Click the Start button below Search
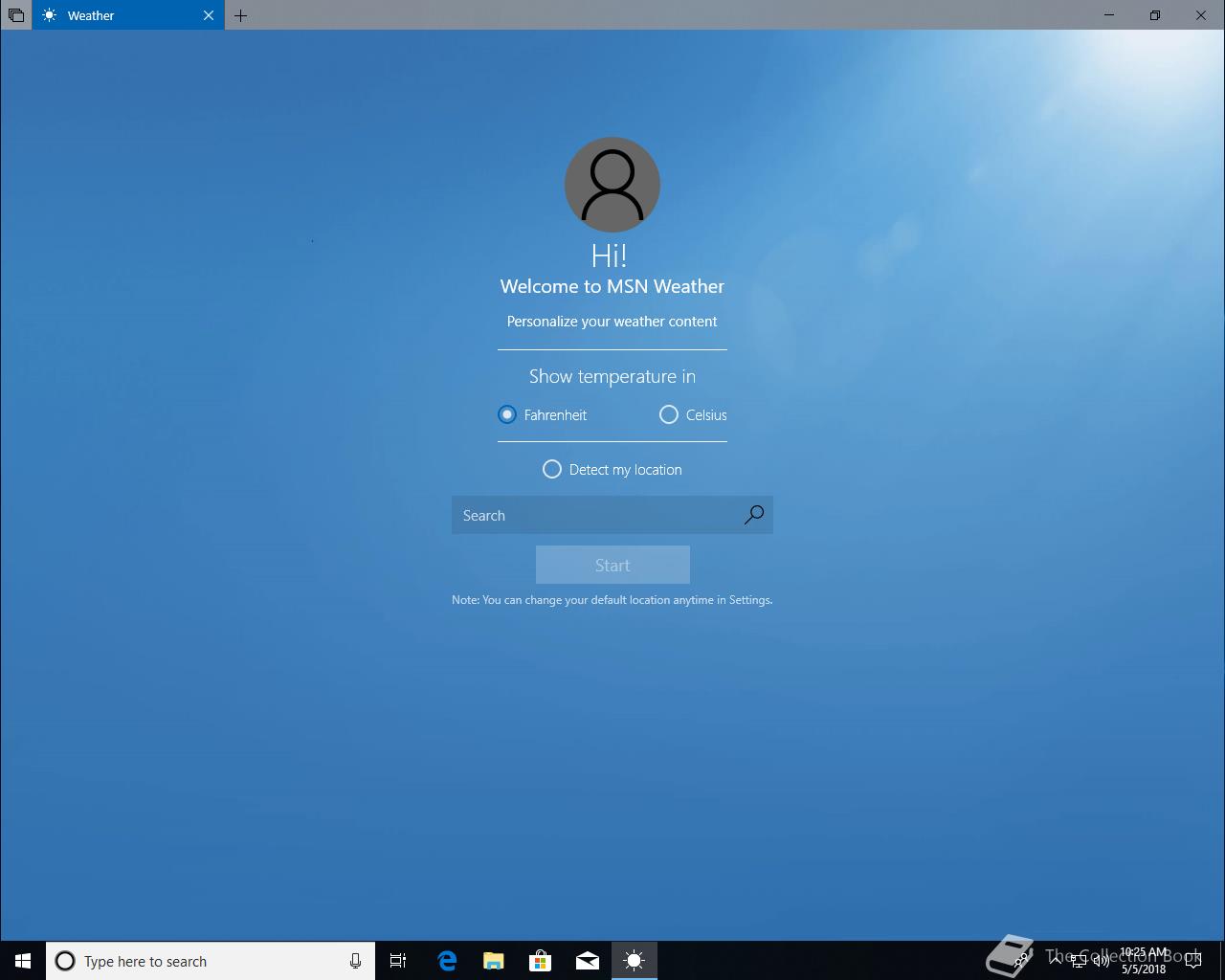Viewport: 1225px width, 980px height. (612, 565)
